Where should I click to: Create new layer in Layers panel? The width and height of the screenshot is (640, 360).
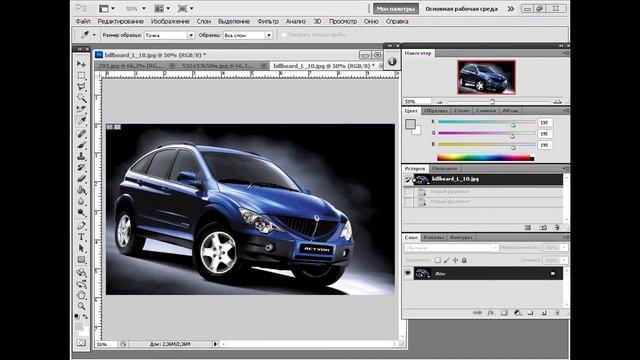pyautogui.click(x=544, y=313)
